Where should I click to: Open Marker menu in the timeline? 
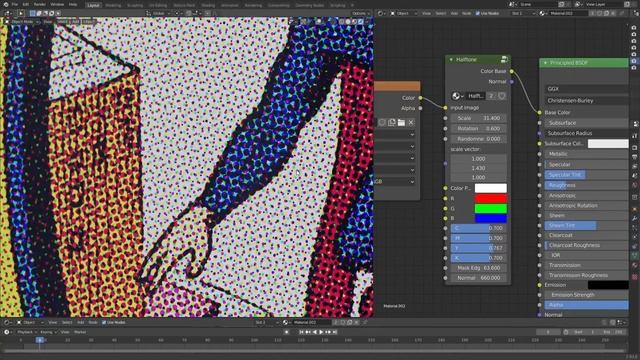pyautogui.click(x=80, y=332)
